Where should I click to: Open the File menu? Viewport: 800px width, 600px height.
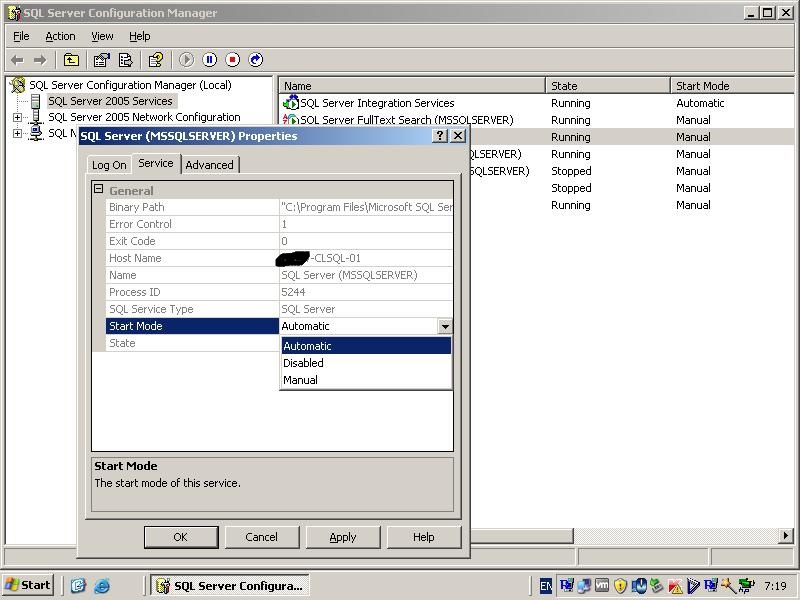pos(21,36)
